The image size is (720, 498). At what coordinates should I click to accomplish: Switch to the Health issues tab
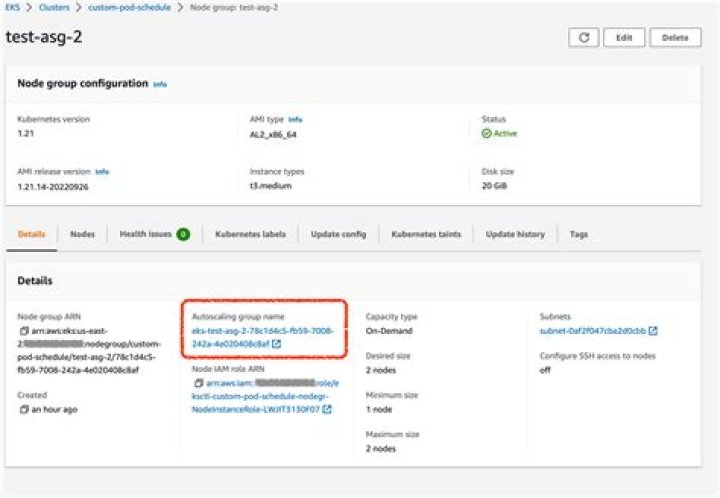click(154, 235)
